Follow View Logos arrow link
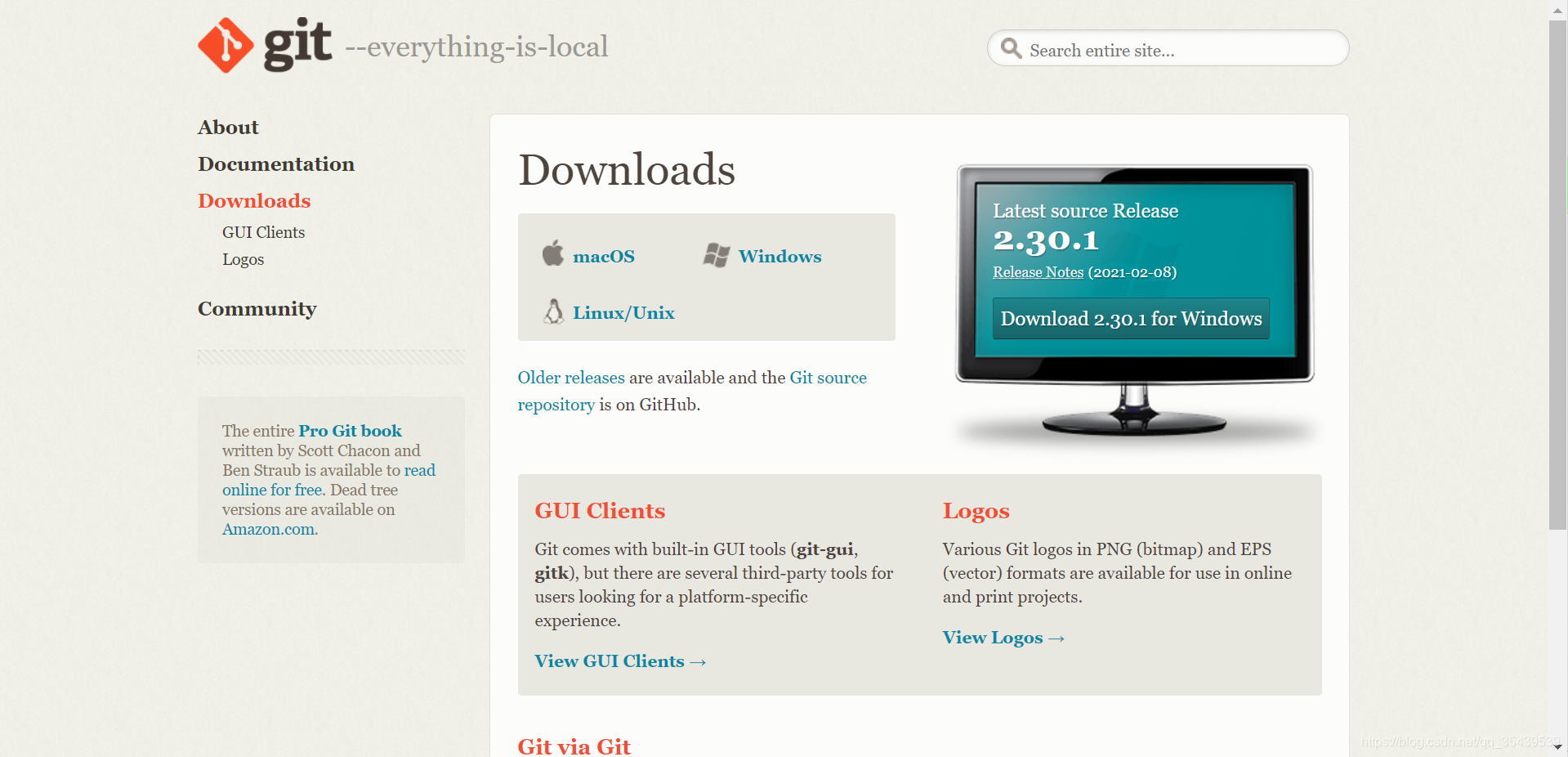1568x757 pixels. [x=1003, y=638]
